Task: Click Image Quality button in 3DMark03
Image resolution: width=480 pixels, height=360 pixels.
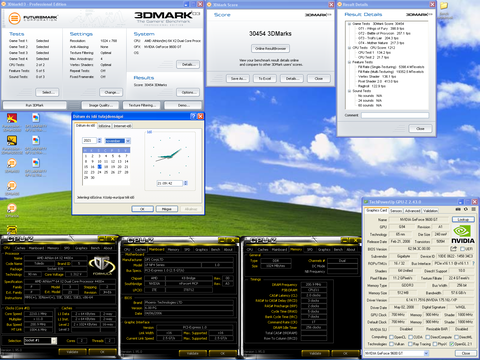Action: pos(100,105)
